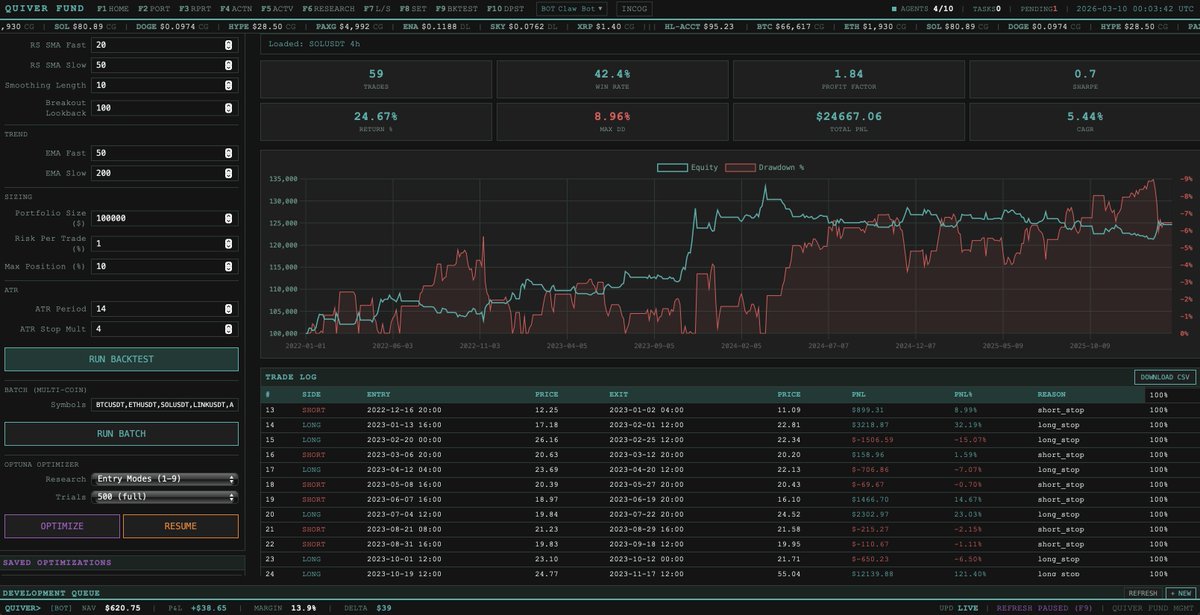This screenshot has height=615, width=1200.
Task: Click the EMA Slow input field
Action: pos(164,173)
